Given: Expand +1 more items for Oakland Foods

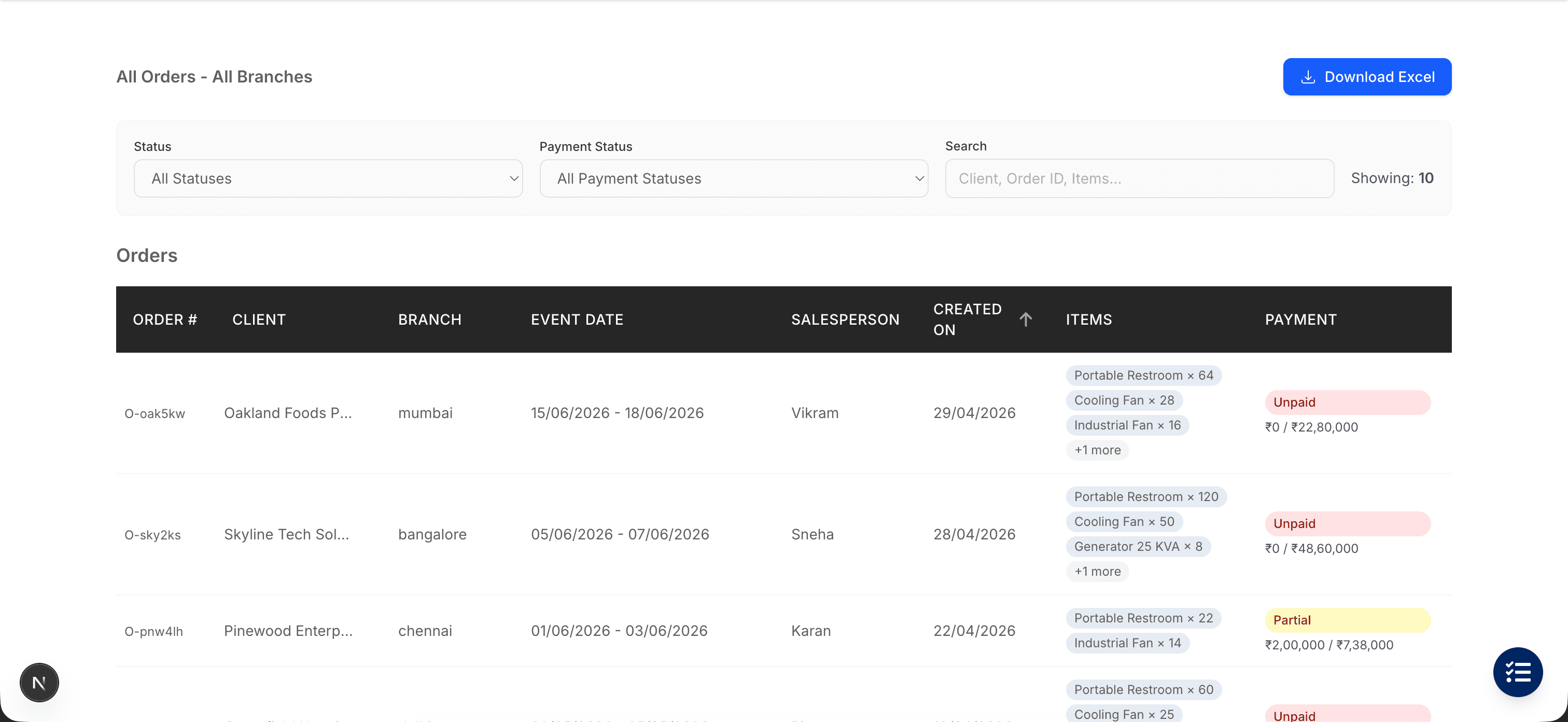Looking at the screenshot, I should pyautogui.click(x=1098, y=451).
